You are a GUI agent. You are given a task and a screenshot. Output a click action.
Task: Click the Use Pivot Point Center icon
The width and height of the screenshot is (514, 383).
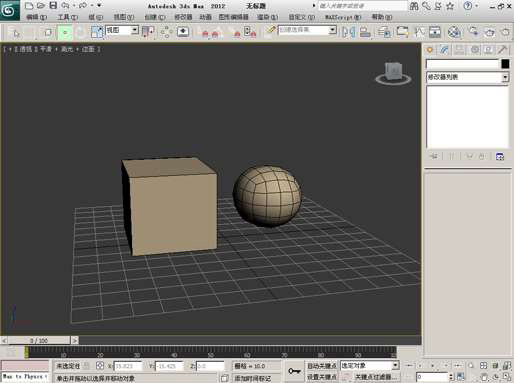148,32
